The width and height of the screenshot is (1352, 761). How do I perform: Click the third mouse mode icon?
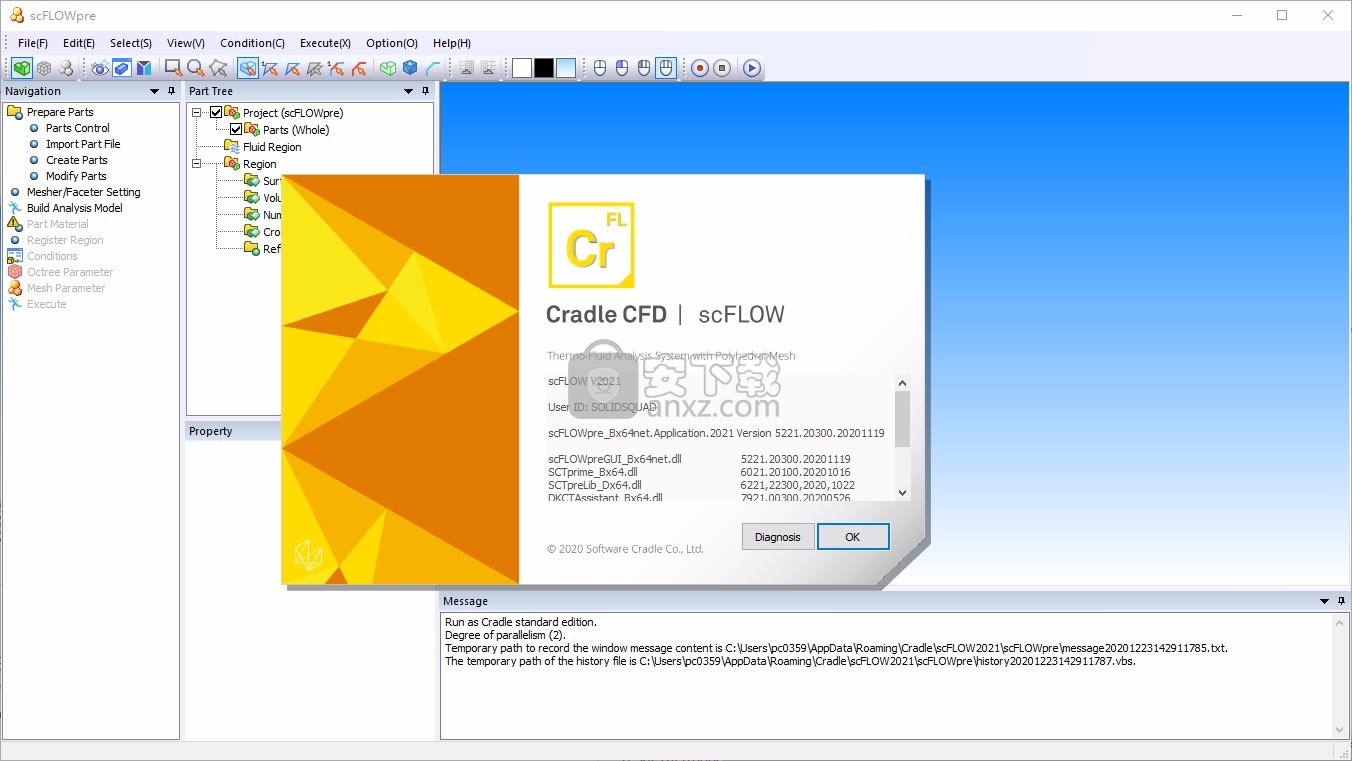click(644, 68)
